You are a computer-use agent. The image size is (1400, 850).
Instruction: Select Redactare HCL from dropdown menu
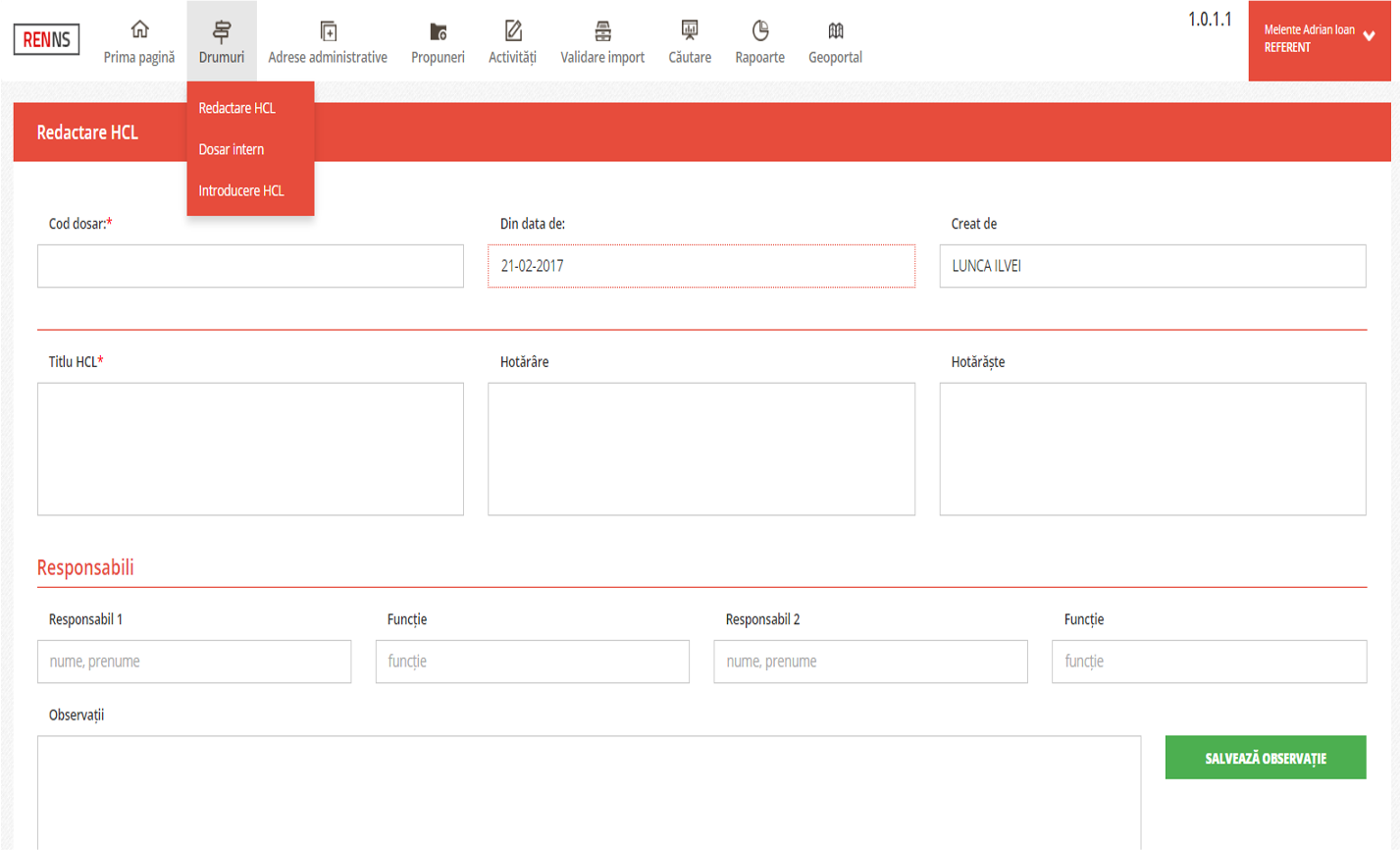click(x=236, y=108)
